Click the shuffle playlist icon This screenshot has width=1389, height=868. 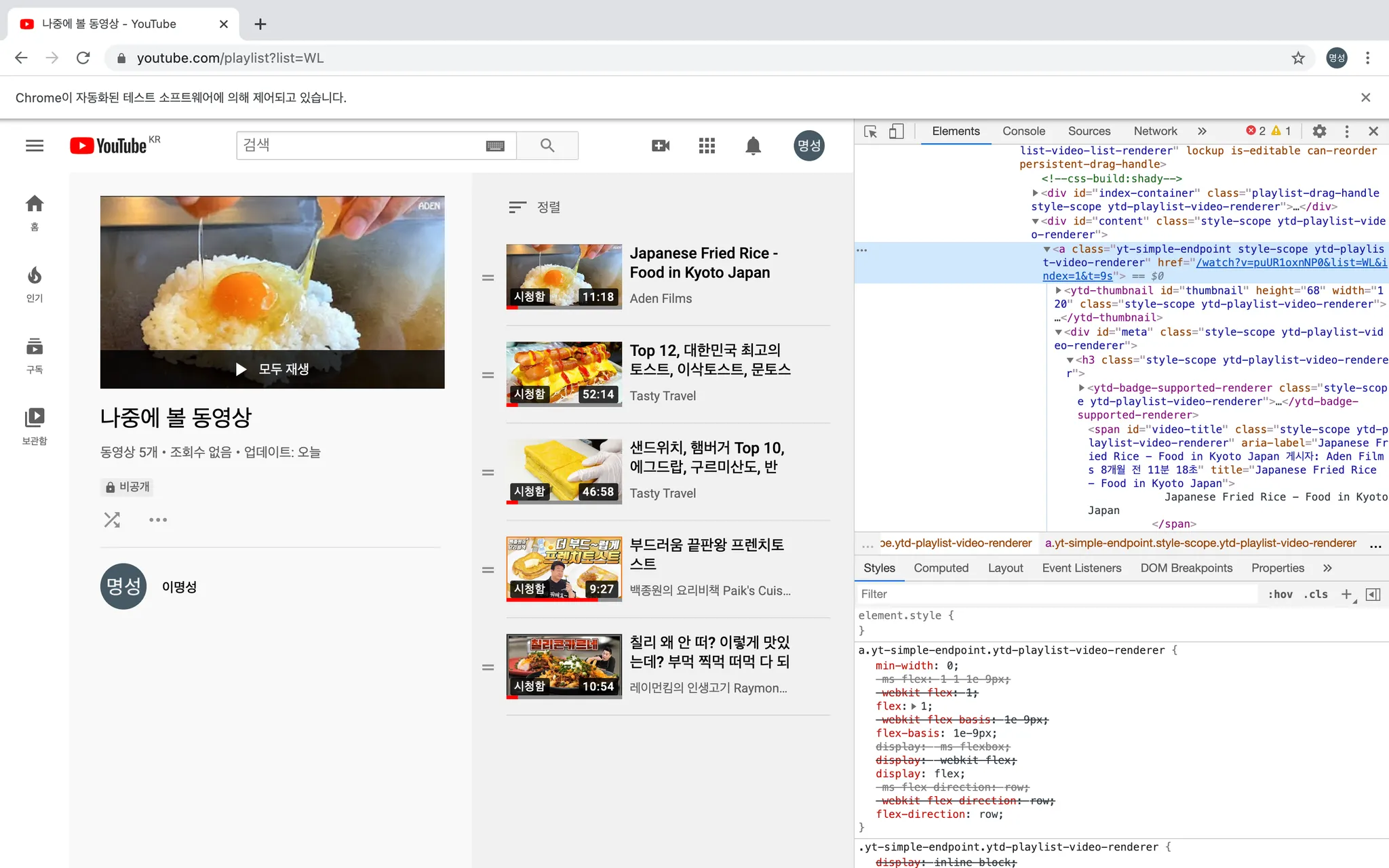[x=112, y=520]
